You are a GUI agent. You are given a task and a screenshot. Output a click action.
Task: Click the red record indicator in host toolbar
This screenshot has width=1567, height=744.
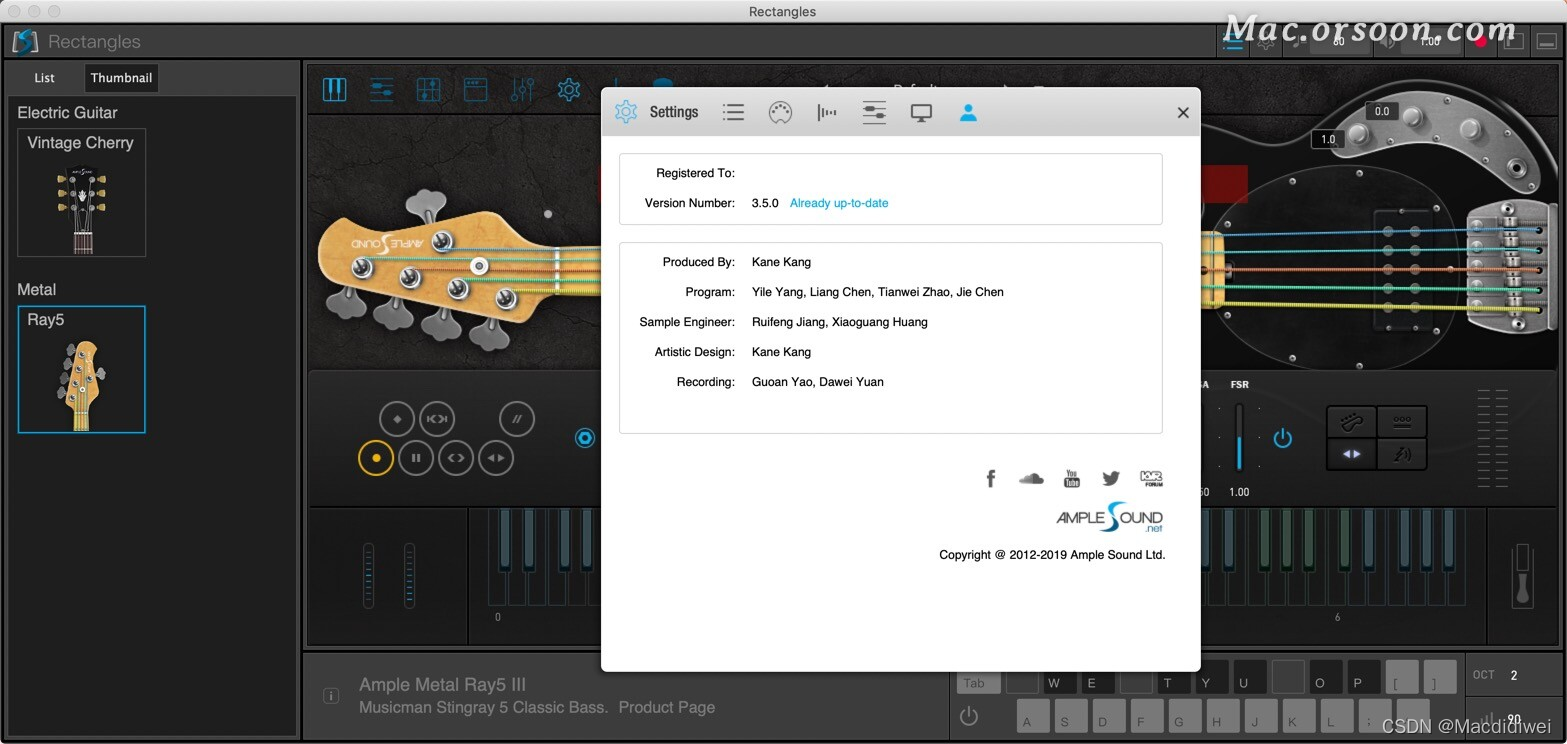[1481, 42]
